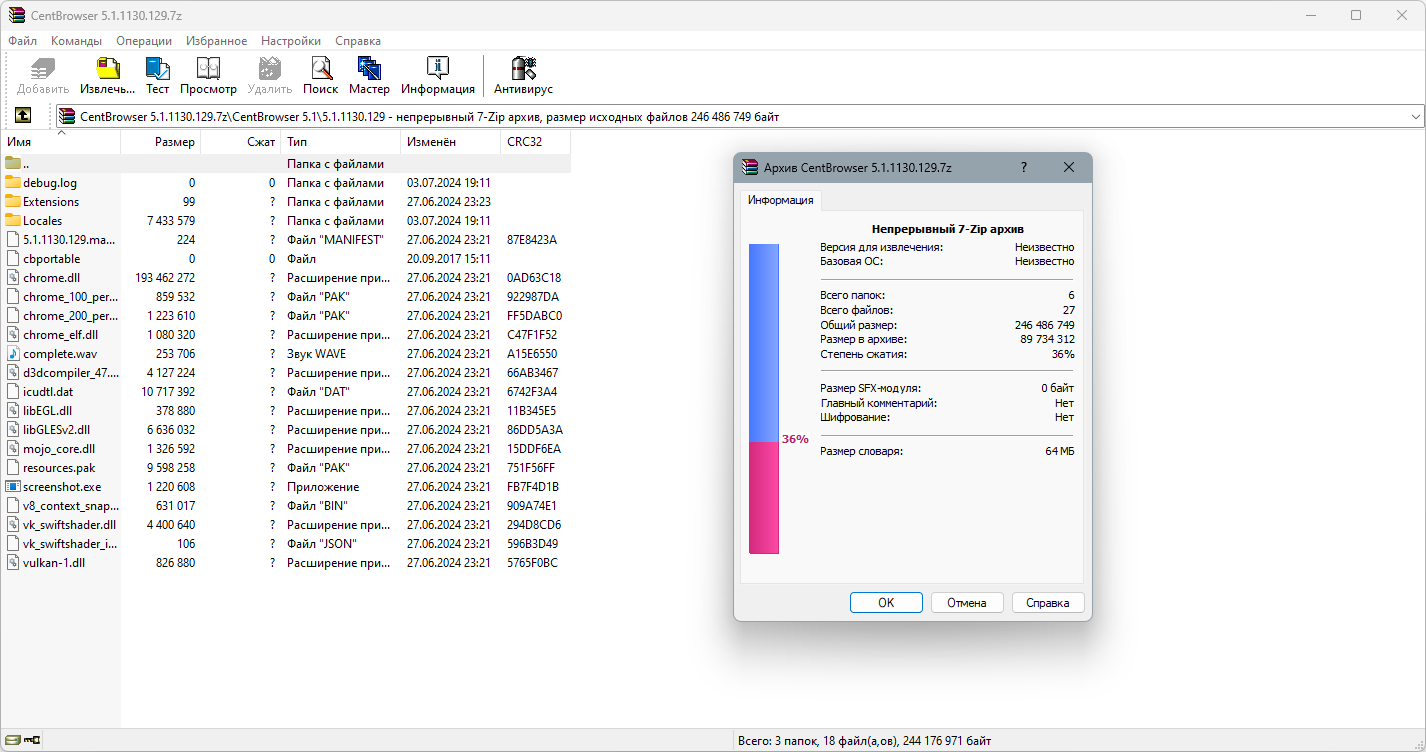
Task: Launch the Мастер wizard icon
Action: tap(369, 69)
